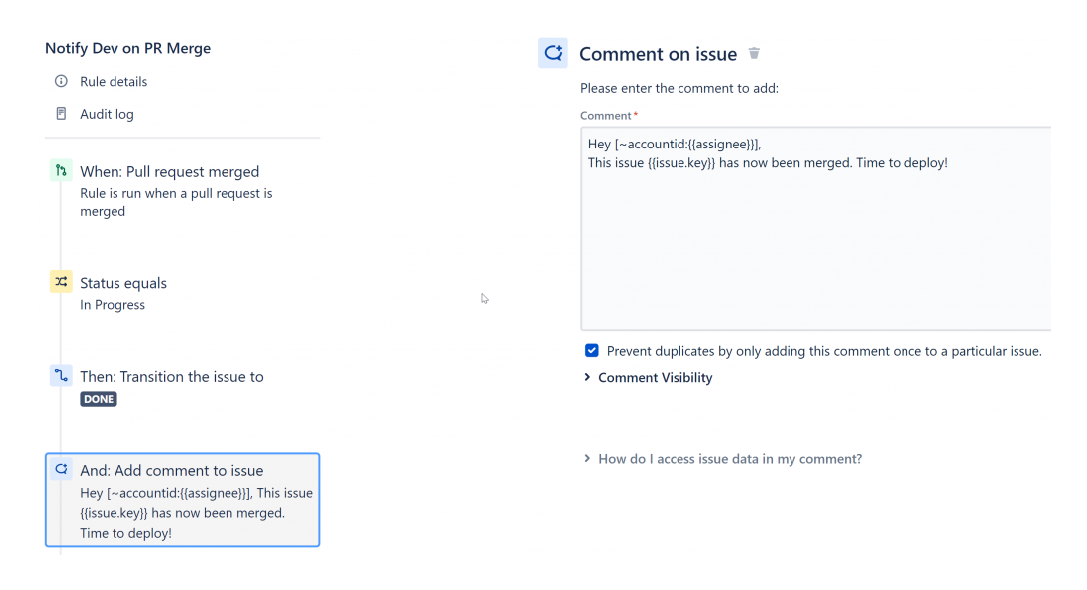Screen dimensions: 1087x590
Task: Click the Rule details info icon
Action: click(x=59, y=81)
